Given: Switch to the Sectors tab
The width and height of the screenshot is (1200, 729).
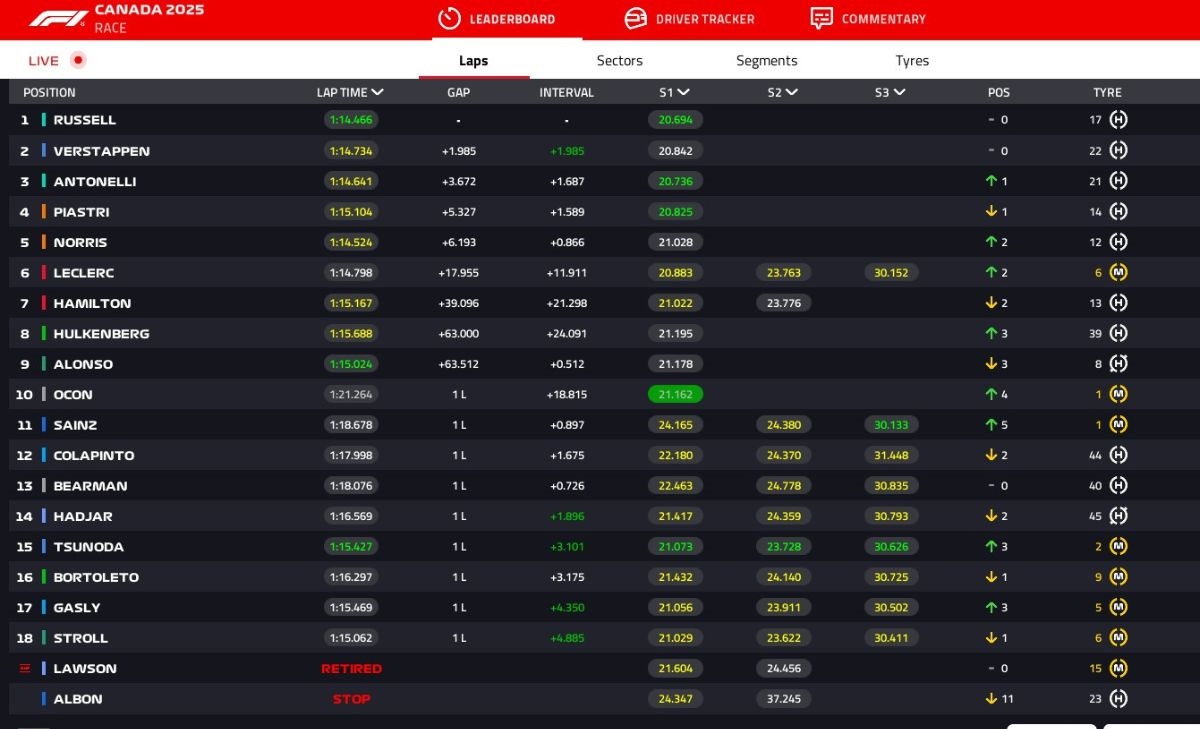Looking at the screenshot, I should 619,61.
